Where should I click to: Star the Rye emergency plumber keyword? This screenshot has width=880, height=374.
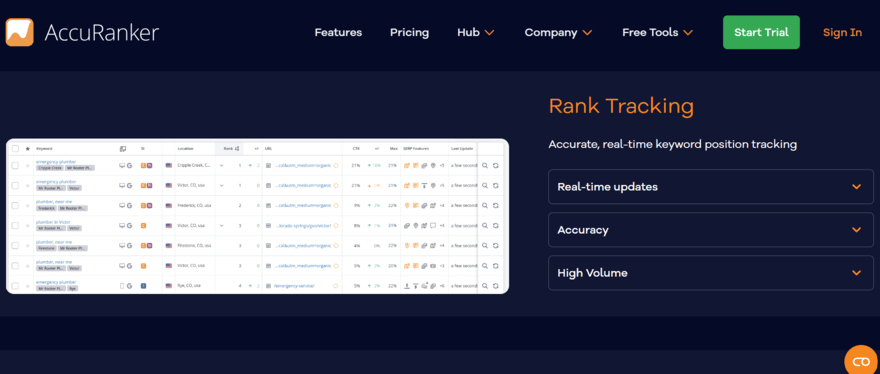click(x=28, y=286)
